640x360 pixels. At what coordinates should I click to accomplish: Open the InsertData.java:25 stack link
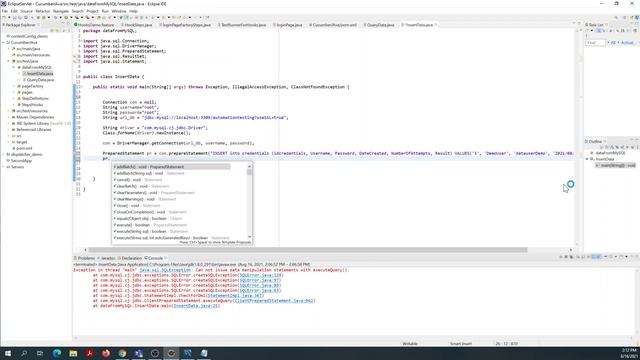pyautogui.click(x=196, y=306)
